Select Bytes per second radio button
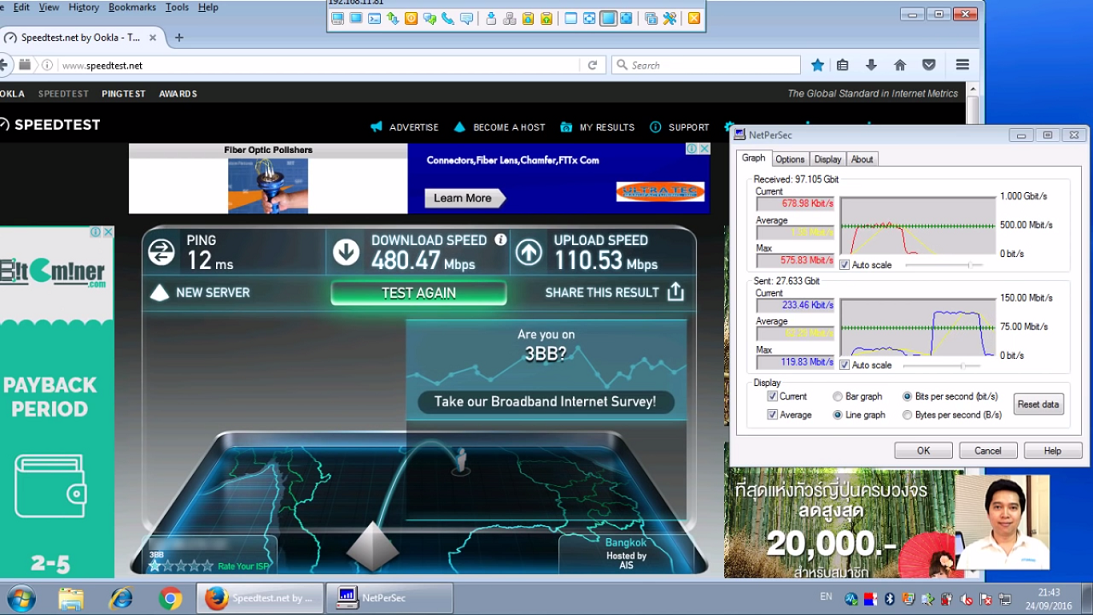Screen dimensions: 1093x615 tap(907, 414)
